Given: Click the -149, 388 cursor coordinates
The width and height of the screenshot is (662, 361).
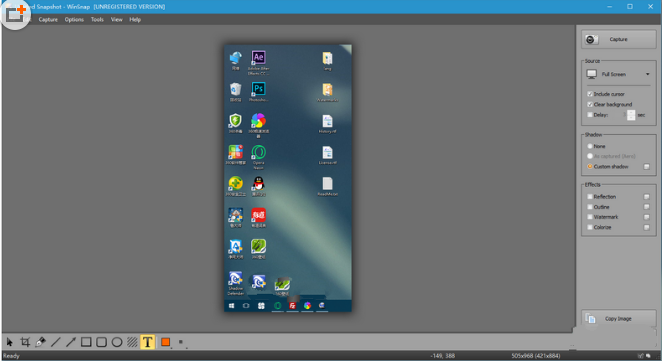Looking at the screenshot, I should pos(442,356).
